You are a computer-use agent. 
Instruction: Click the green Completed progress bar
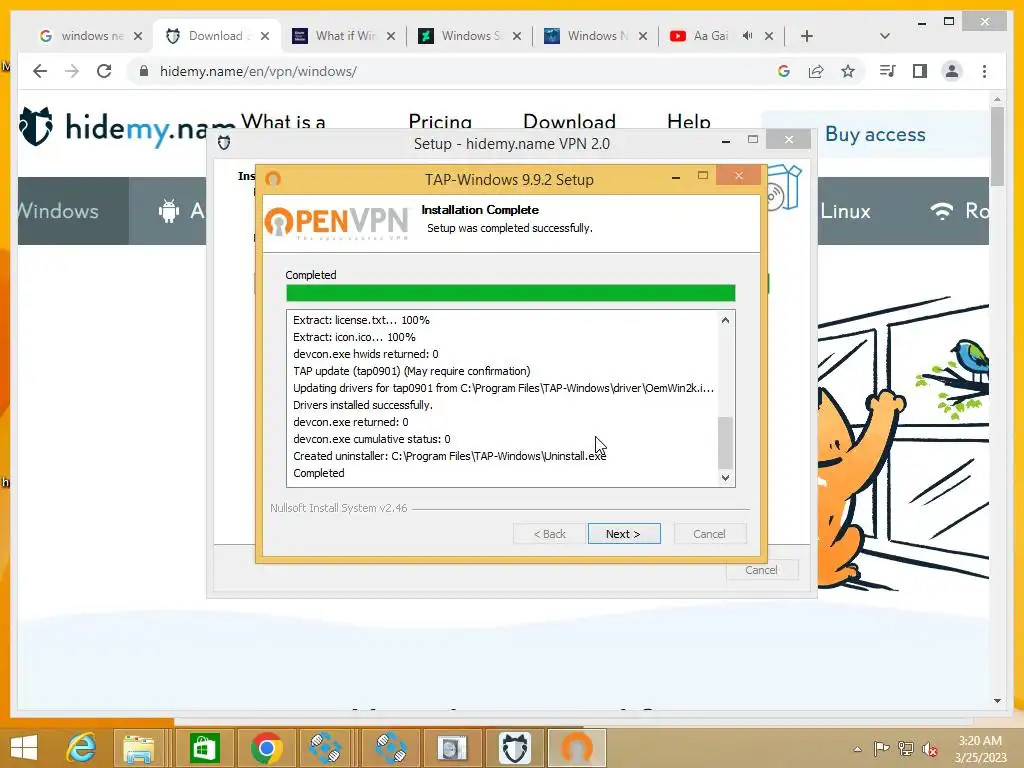511,293
